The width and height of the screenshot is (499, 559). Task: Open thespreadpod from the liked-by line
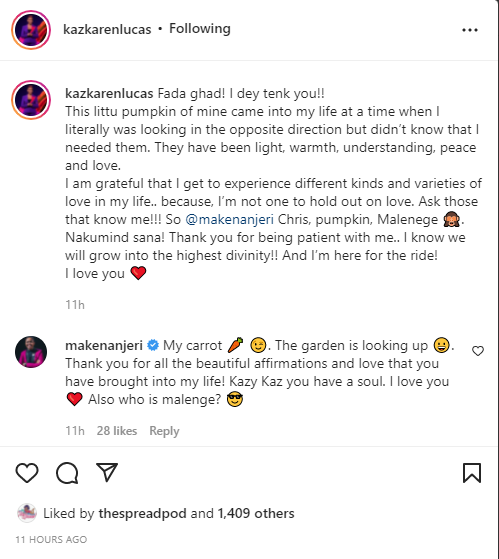(x=143, y=513)
